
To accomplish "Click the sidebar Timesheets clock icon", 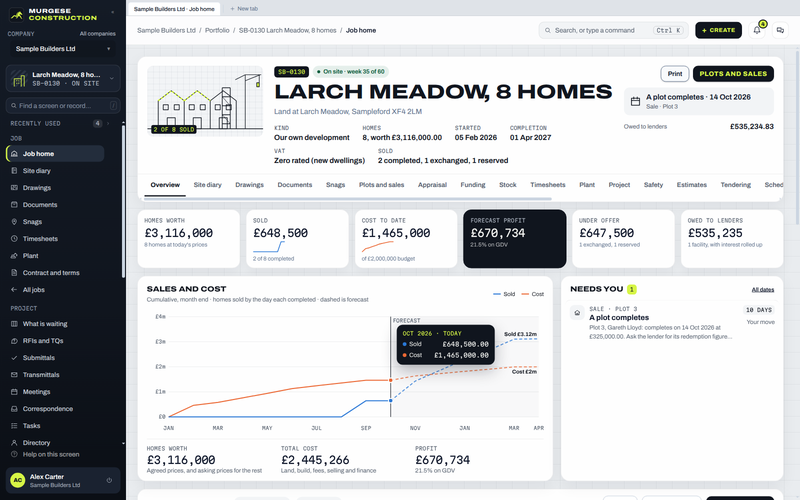I will tap(14, 238).
